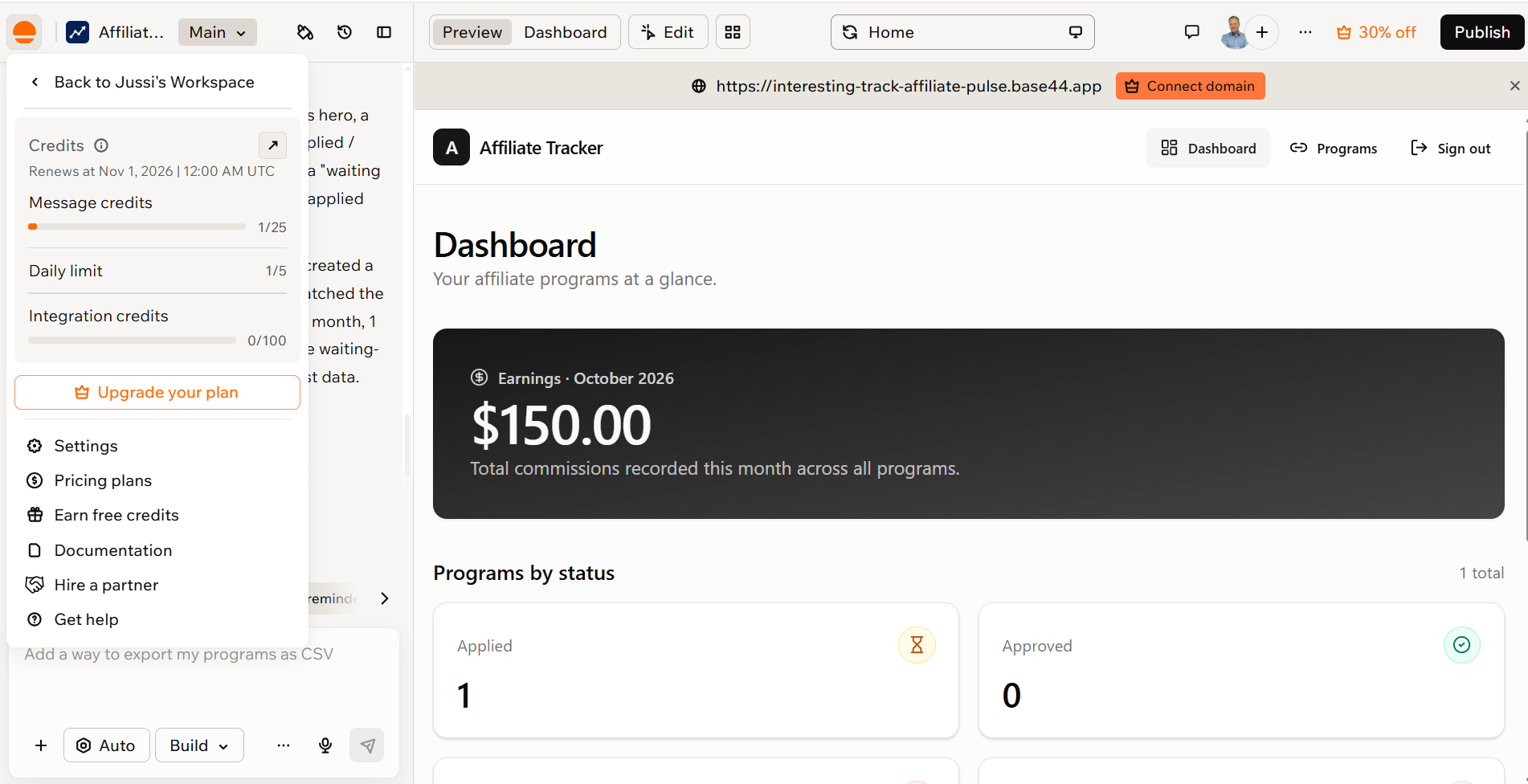Click the Affiliate app chart icon
This screenshot has width=1528, height=784.
[77, 32]
